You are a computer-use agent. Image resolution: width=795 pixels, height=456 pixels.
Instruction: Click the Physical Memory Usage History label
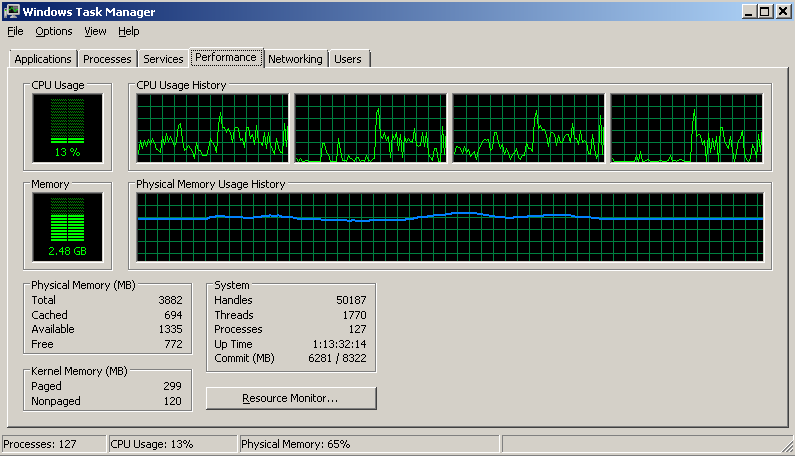point(211,184)
